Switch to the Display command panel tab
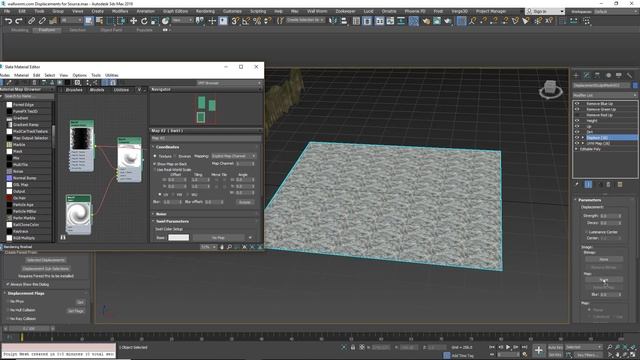 click(x=619, y=76)
